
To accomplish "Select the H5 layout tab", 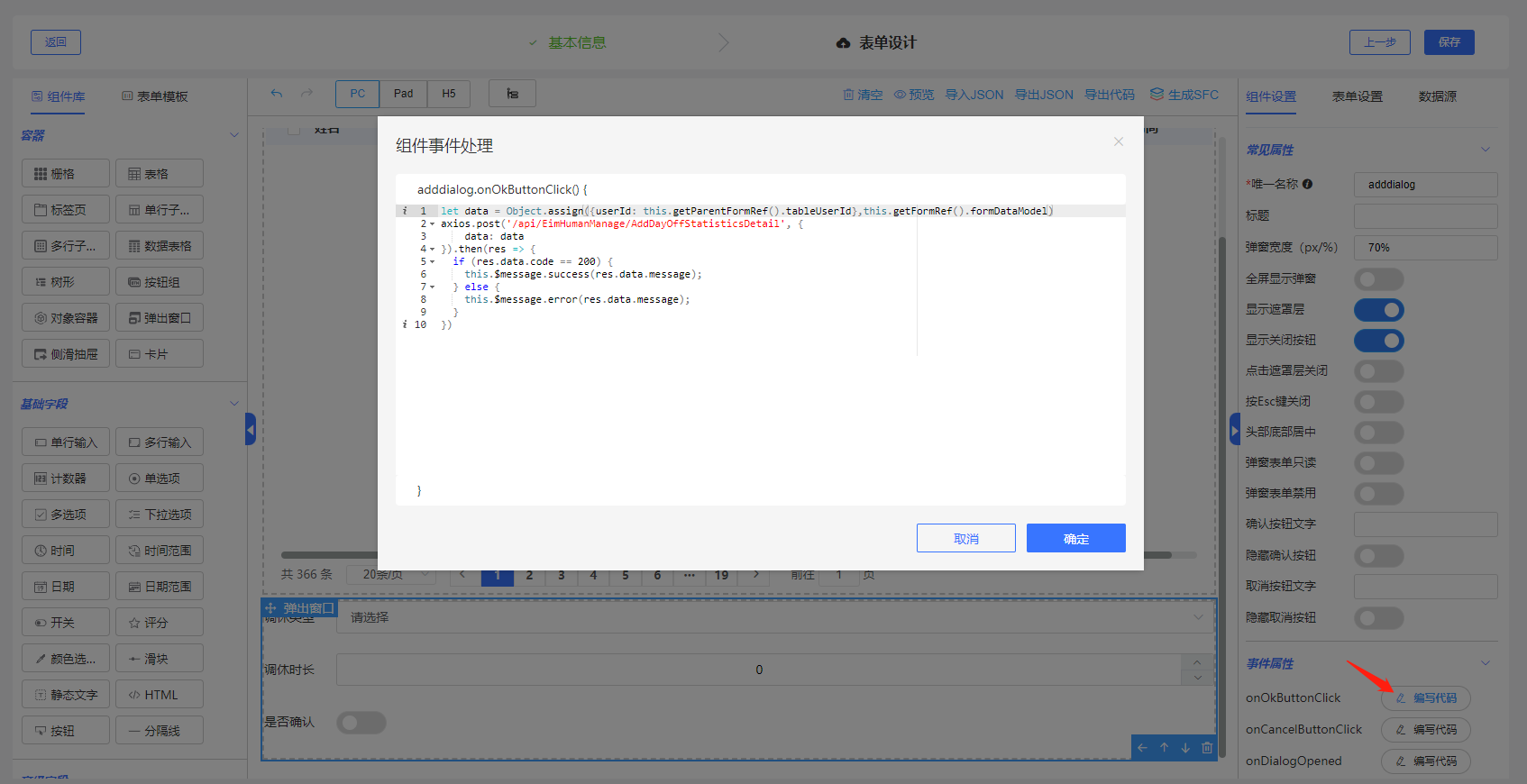I will click(449, 94).
